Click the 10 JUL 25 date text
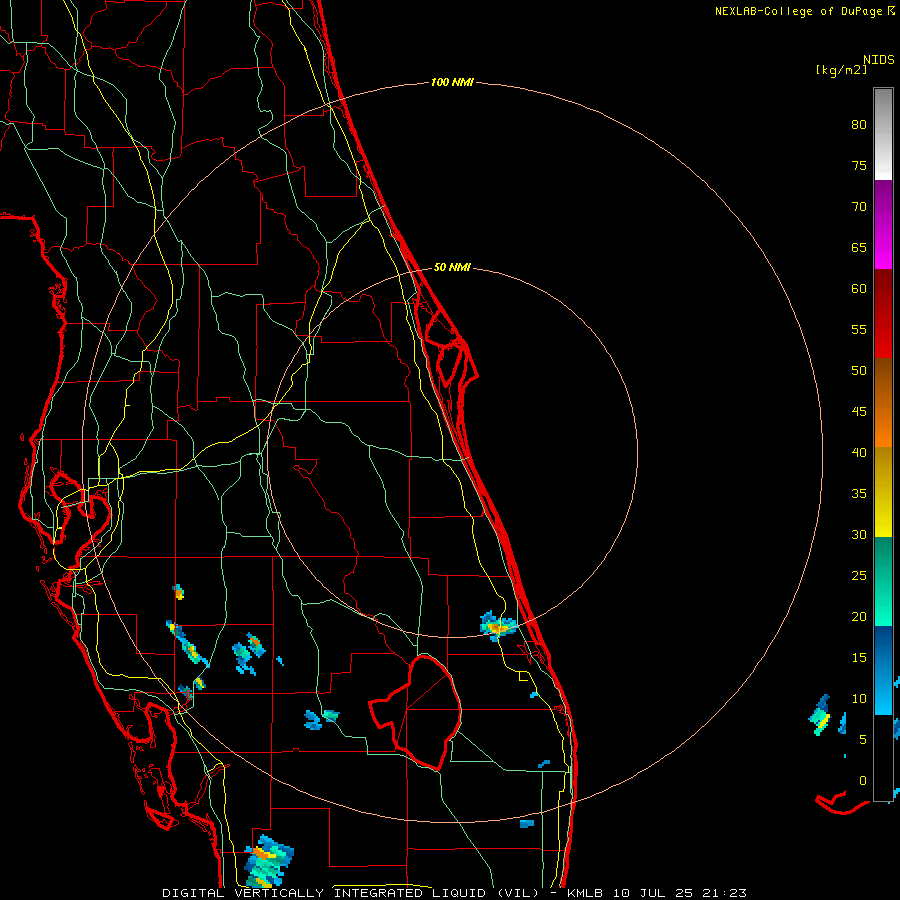The width and height of the screenshot is (900, 900). 653,893
